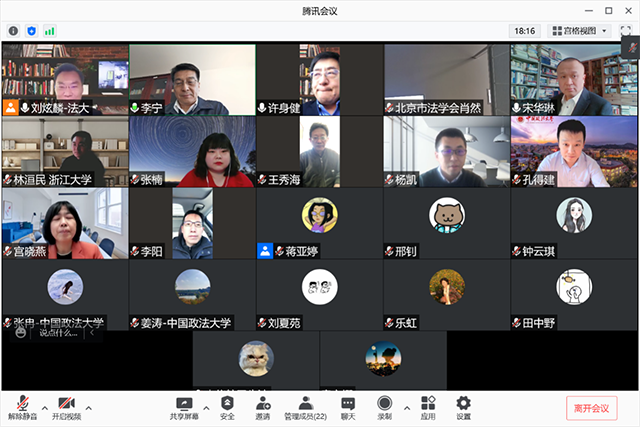Turn on camera with 开启视频
Screen dimensions: 640x427
(x=65, y=407)
